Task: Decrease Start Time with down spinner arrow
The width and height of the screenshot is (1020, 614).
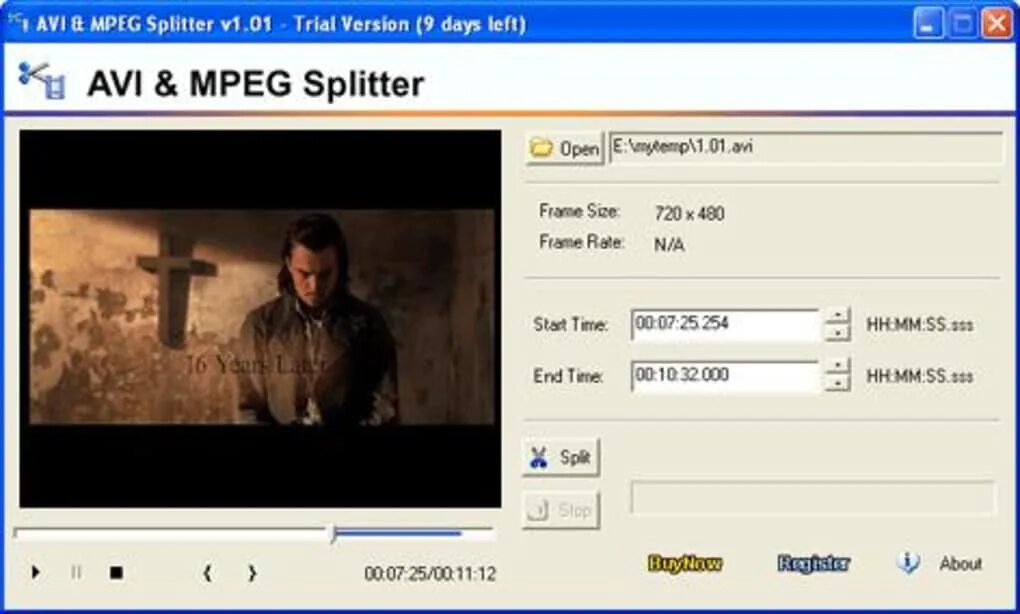Action: tap(838, 332)
